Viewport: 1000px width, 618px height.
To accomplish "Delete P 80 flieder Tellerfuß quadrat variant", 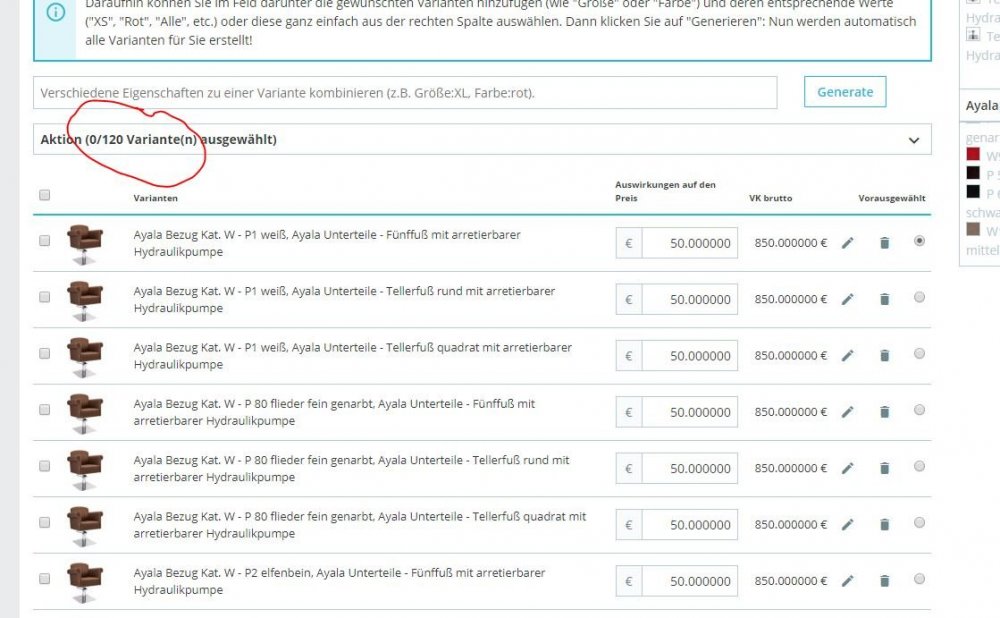I will pos(885,524).
